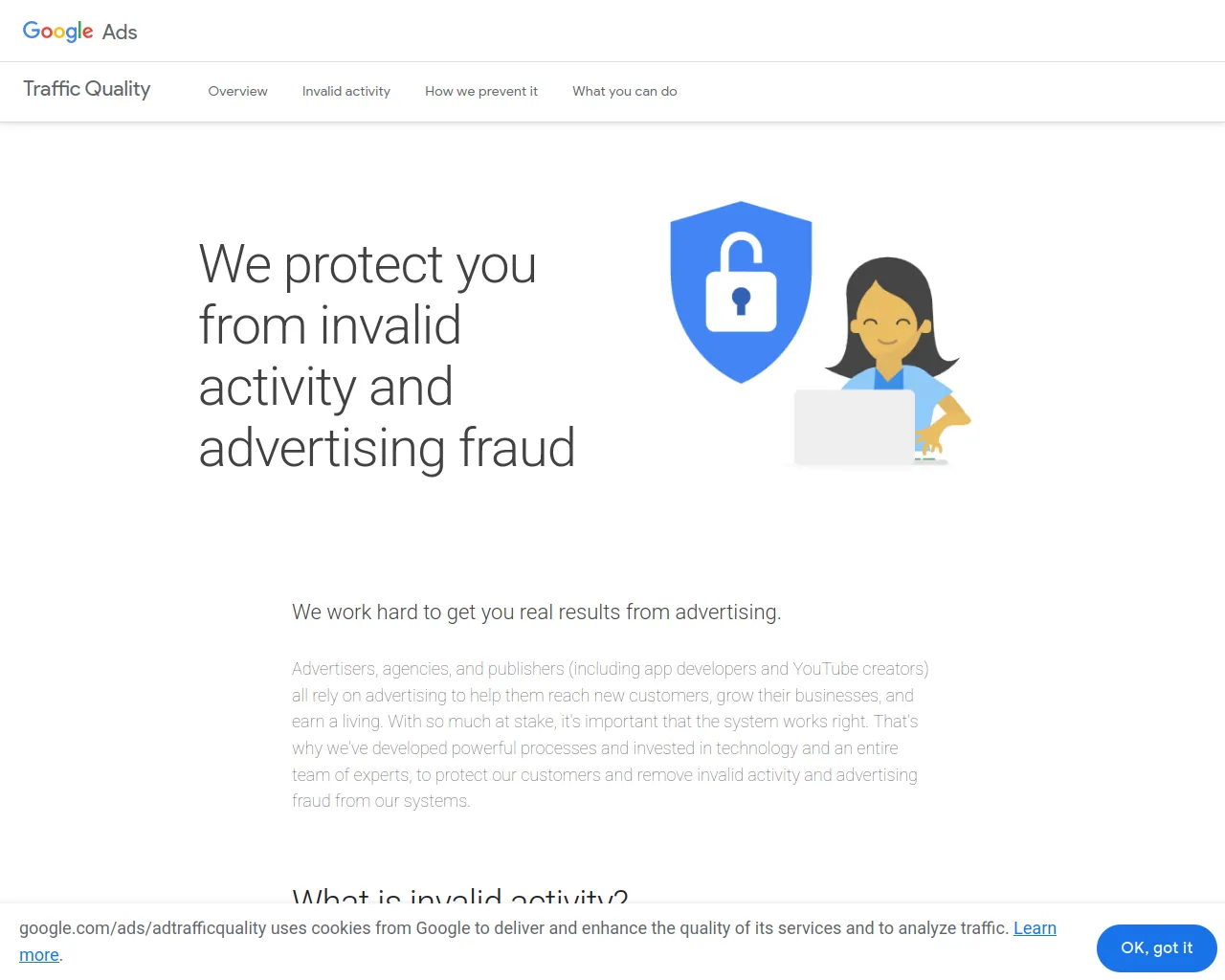Viewport: 1225px width, 980px height.
Task: Follow the Learn more cookie link
Action: coord(1035,928)
